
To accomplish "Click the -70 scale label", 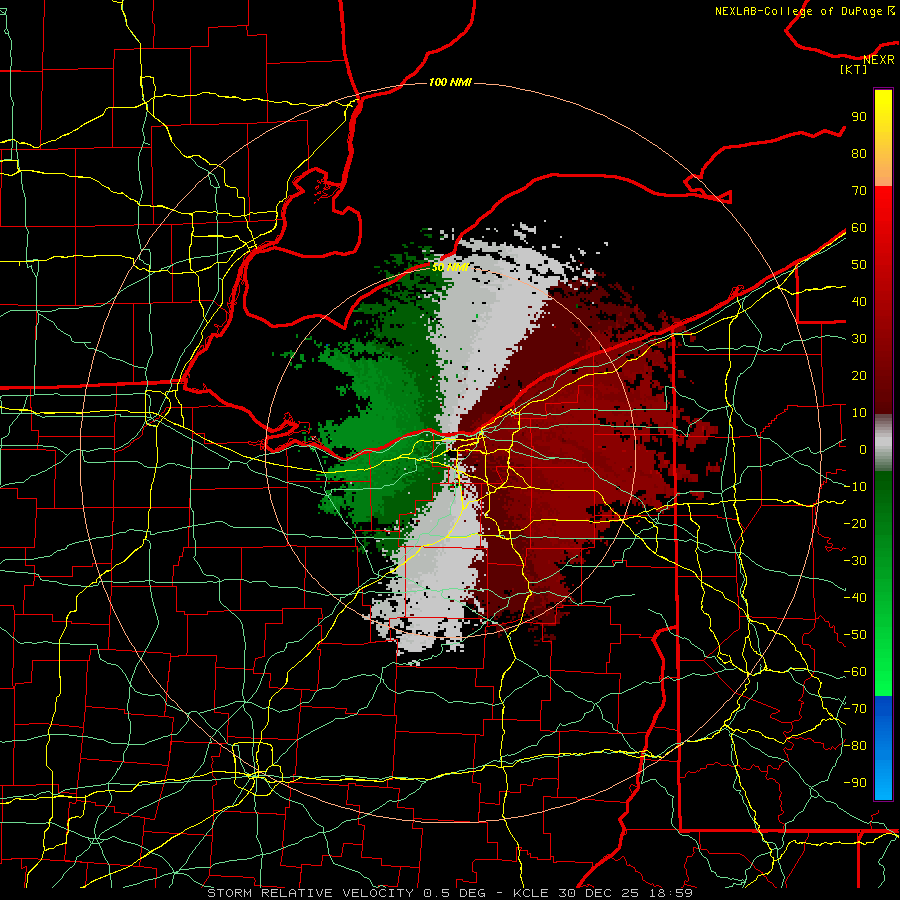I will point(855,709).
